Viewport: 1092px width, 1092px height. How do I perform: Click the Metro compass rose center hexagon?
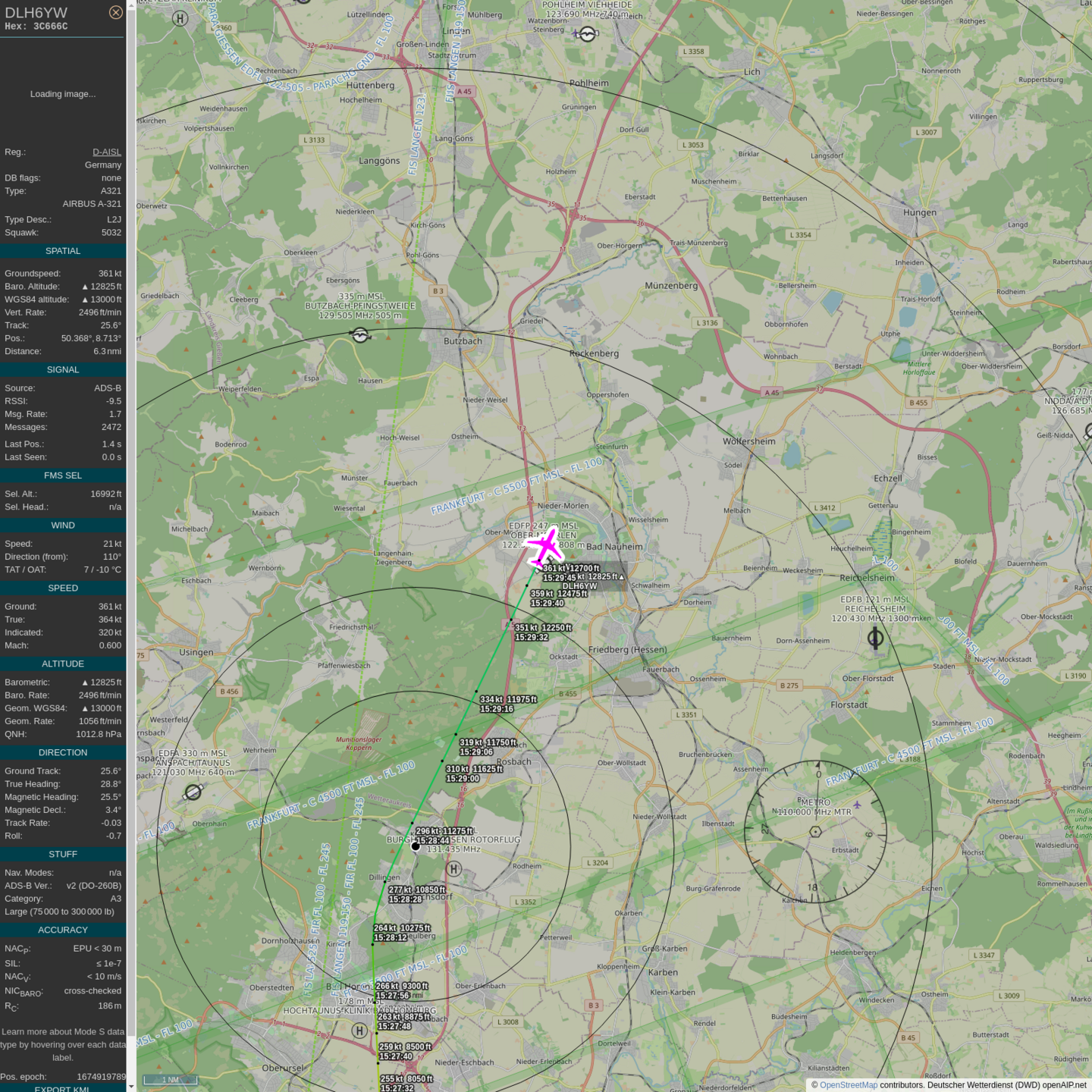tap(815, 832)
